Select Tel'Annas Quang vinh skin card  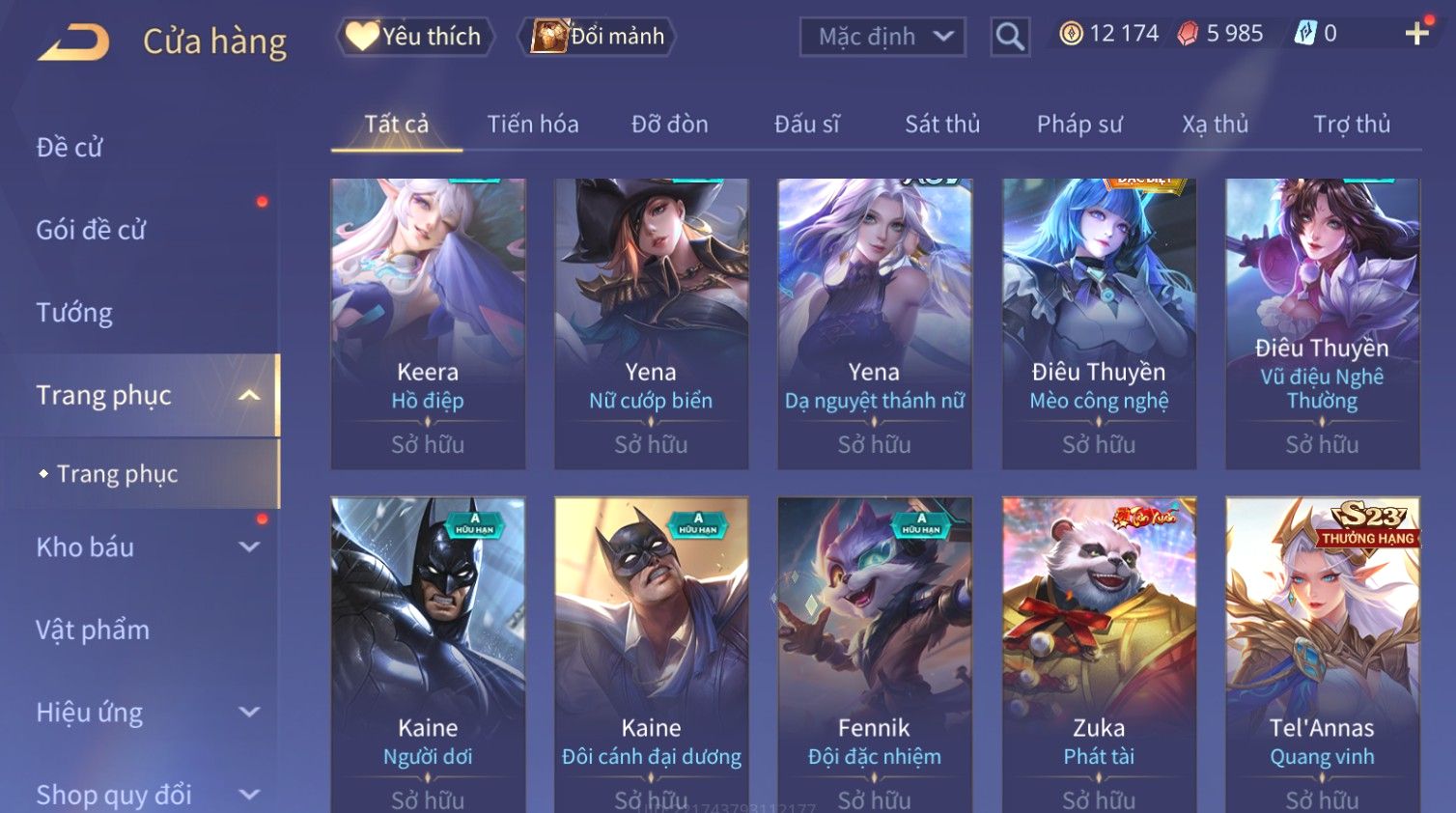point(1322,655)
